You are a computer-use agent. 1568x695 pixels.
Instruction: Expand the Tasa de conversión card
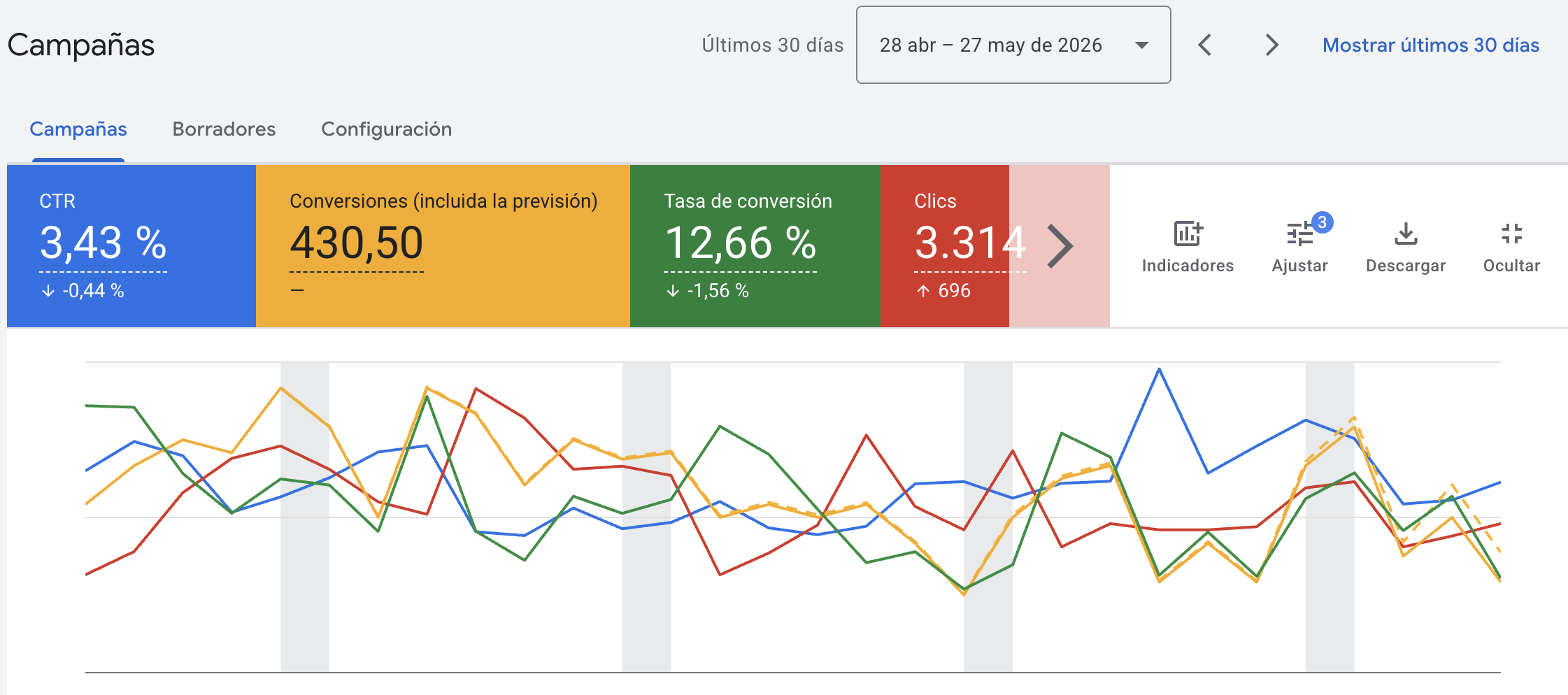755,246
